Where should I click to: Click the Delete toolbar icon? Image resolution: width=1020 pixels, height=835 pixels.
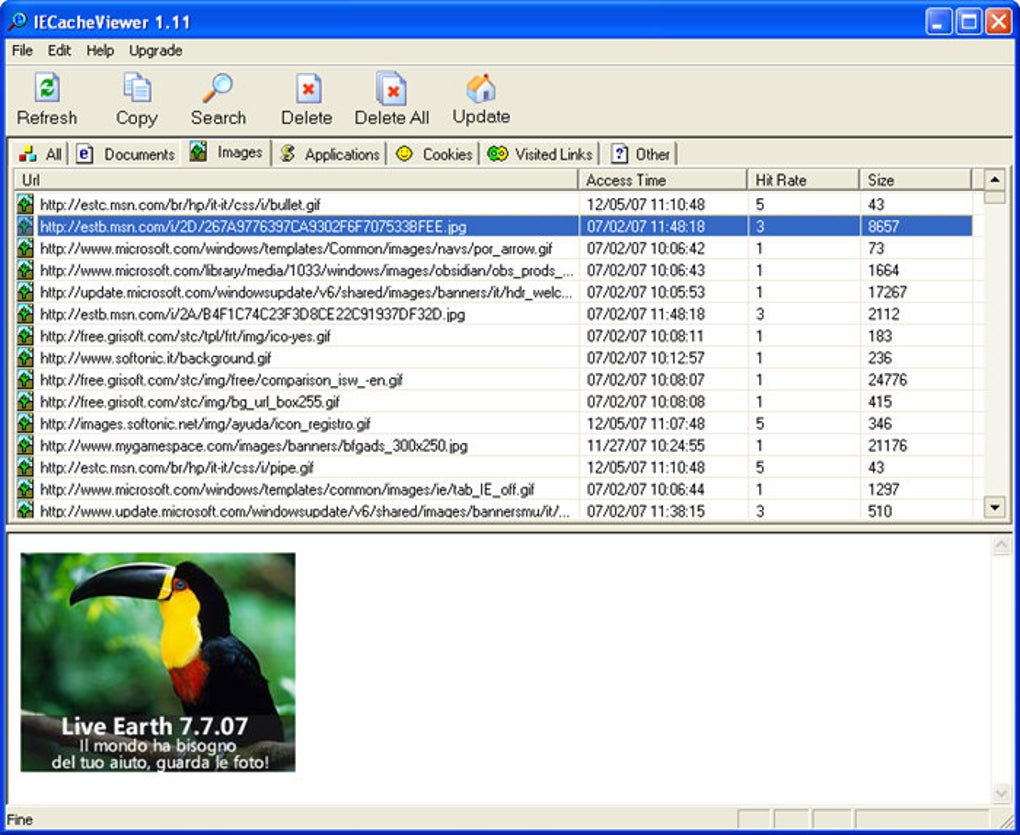(x=305, y=95)
